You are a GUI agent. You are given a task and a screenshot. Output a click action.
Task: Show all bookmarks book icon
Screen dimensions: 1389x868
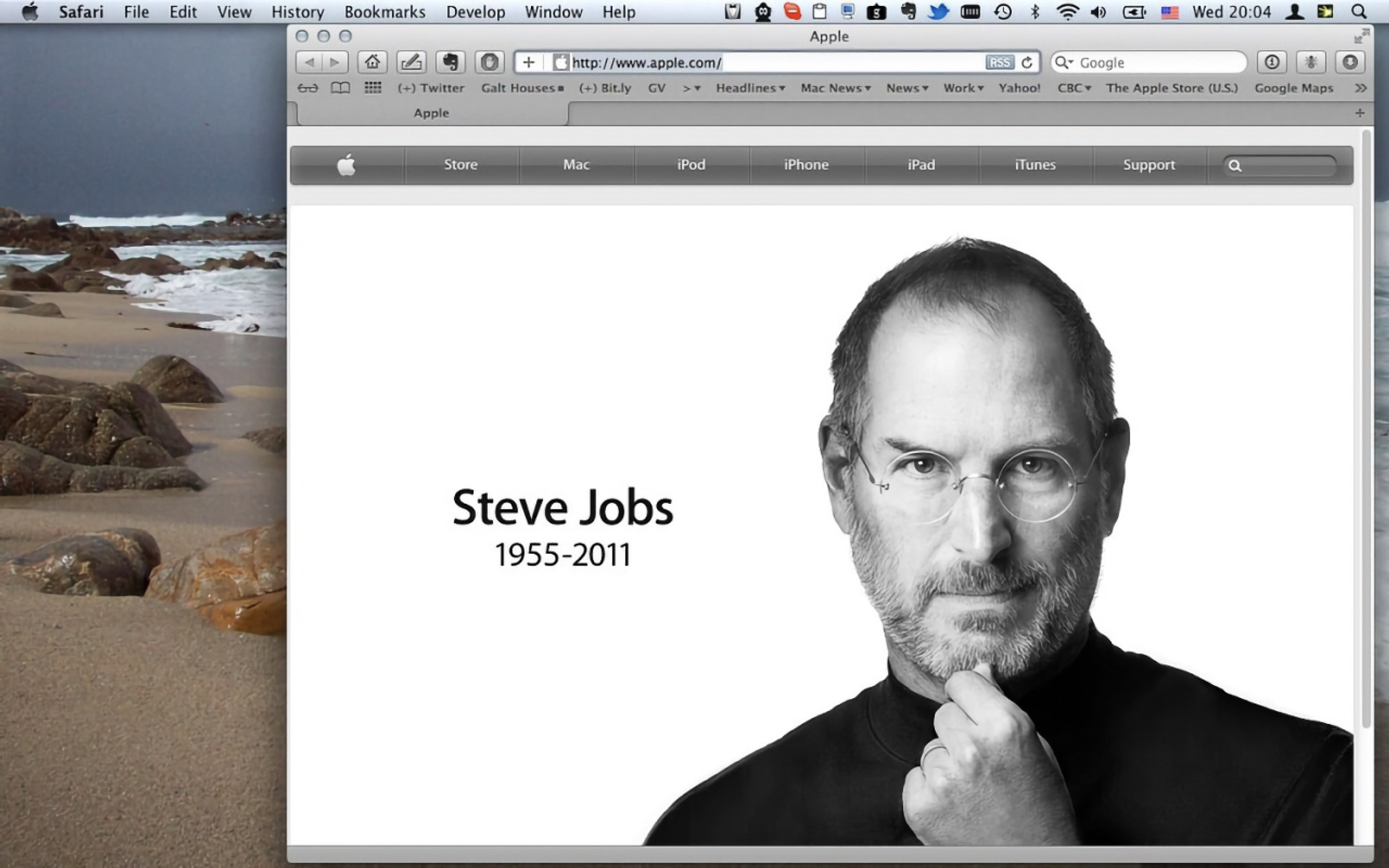tap(340, 88)
